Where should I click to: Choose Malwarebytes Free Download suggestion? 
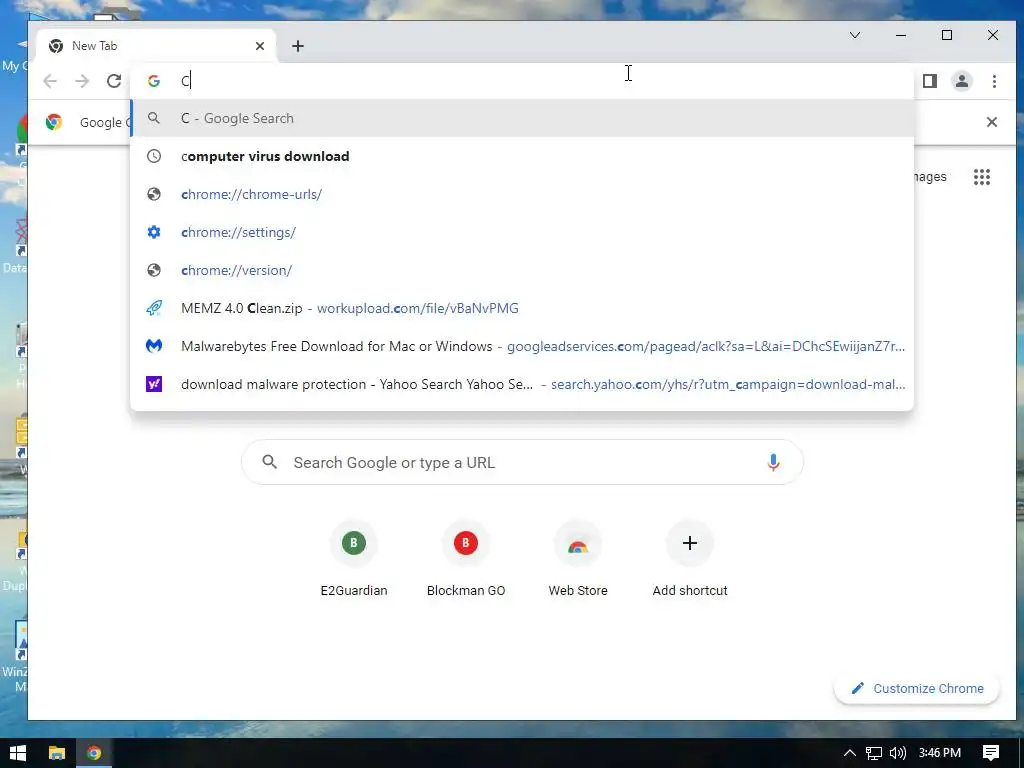(x=522, y=346)
